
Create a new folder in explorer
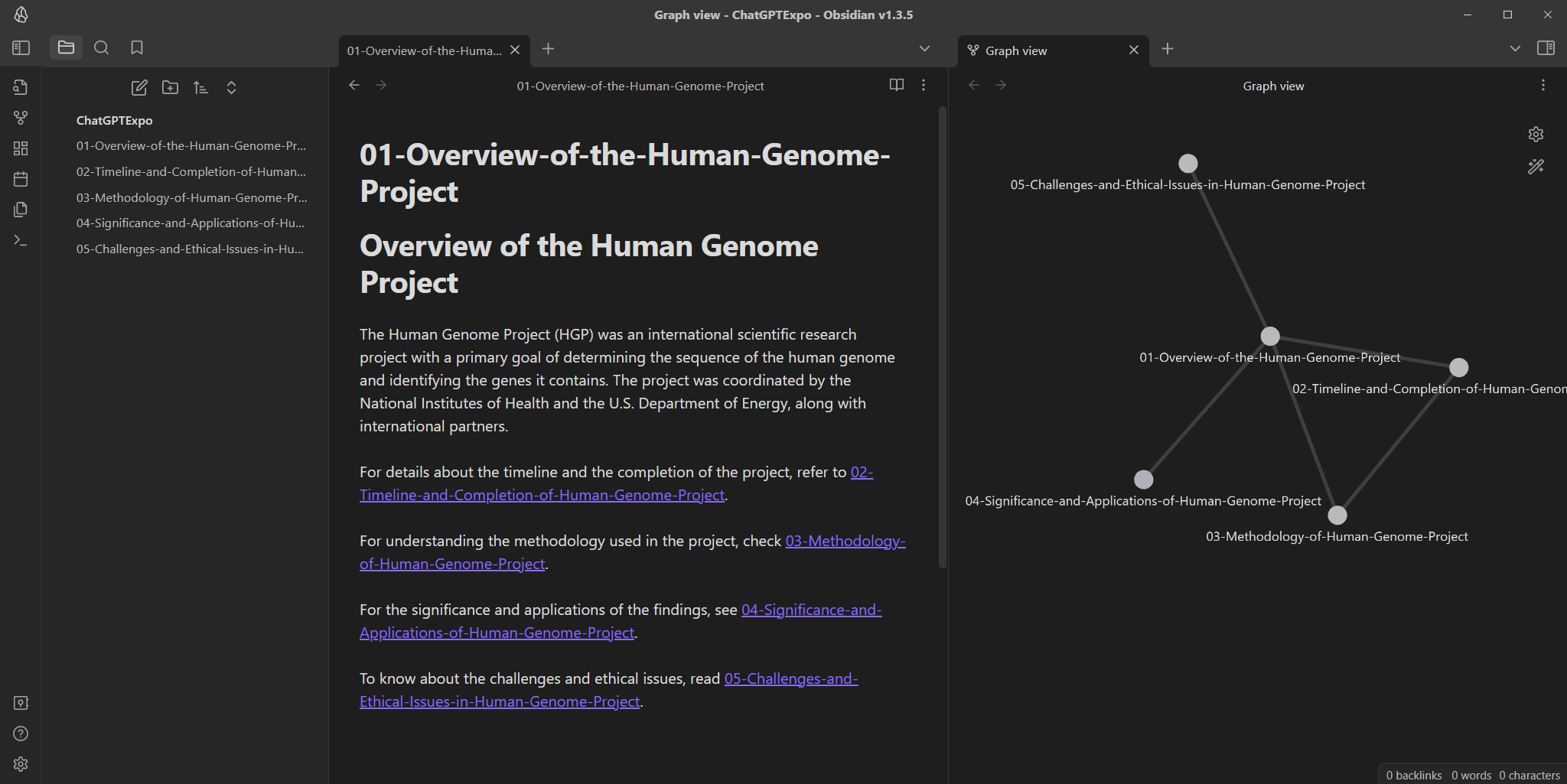[x=170, y=88]
